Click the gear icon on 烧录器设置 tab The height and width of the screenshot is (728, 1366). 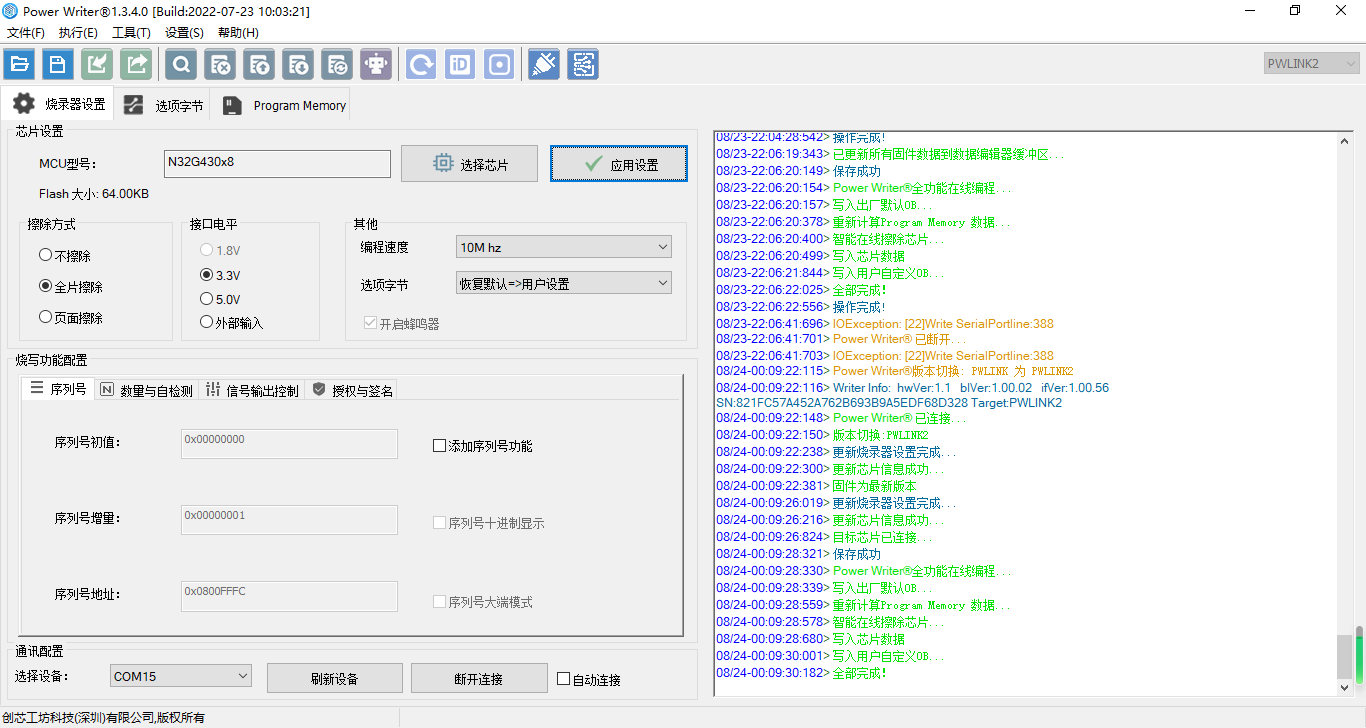[x=23, y=104]
